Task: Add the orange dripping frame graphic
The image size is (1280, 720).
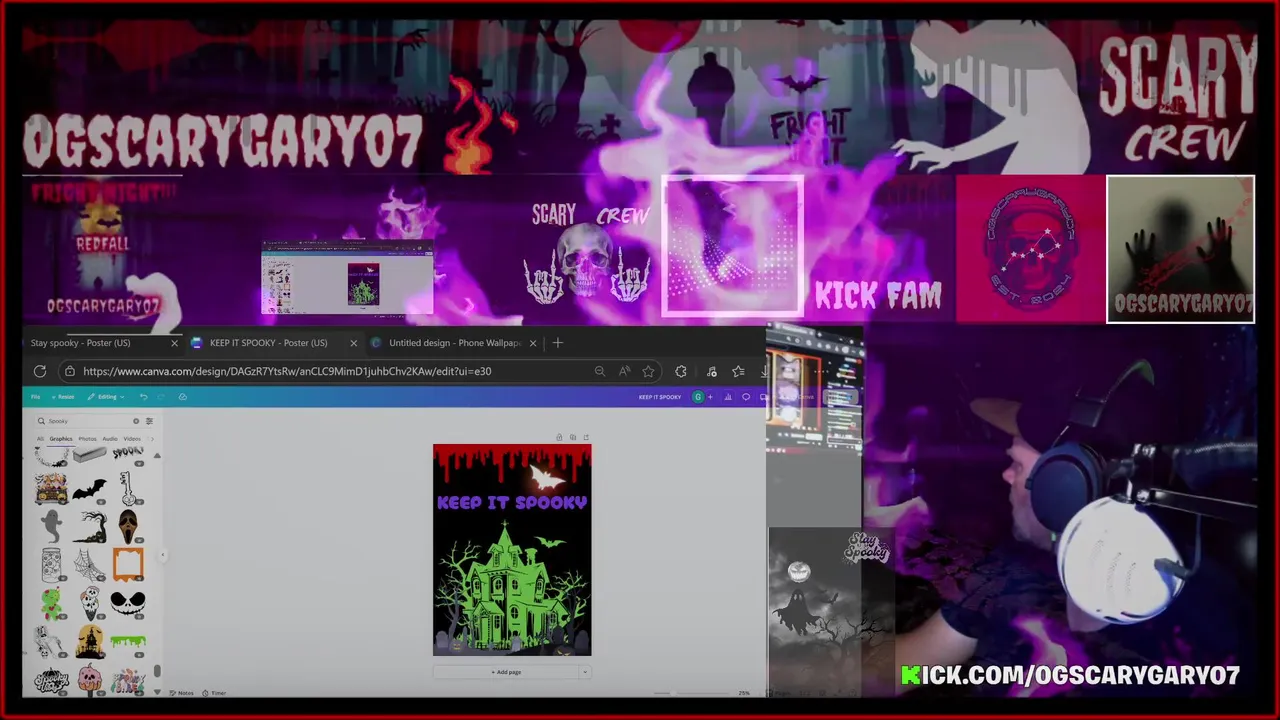Action: (x=128, y=564)
